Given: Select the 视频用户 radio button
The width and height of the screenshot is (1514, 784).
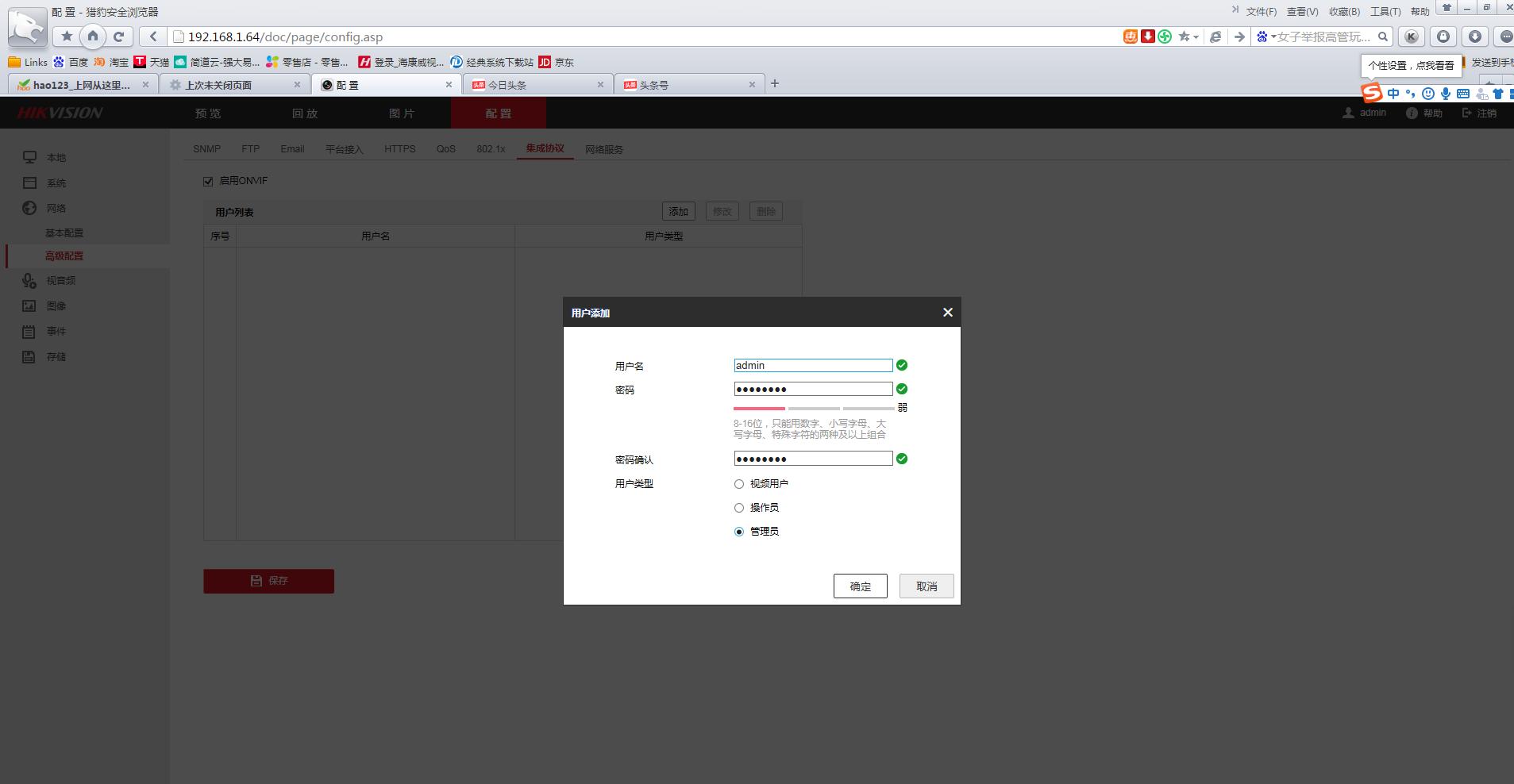Looking at the screenshot, I should pos(739,484).
